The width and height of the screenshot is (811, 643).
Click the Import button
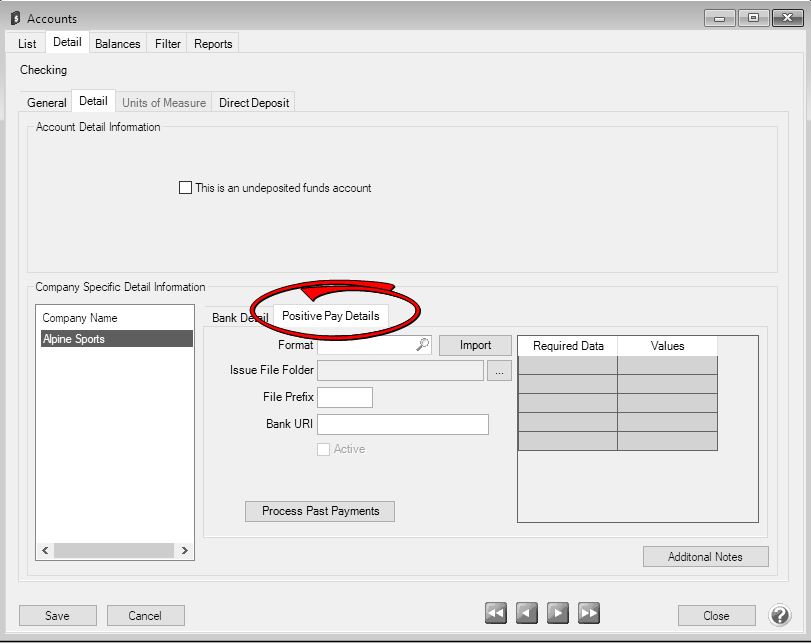coord(475,345)
